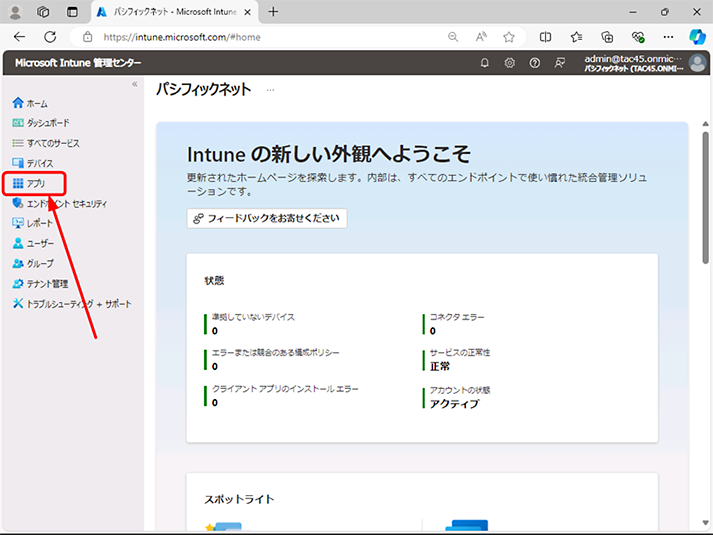Open the workspaces icon
The width and height of the screenshot is (713, 535).
pos(43,12)
